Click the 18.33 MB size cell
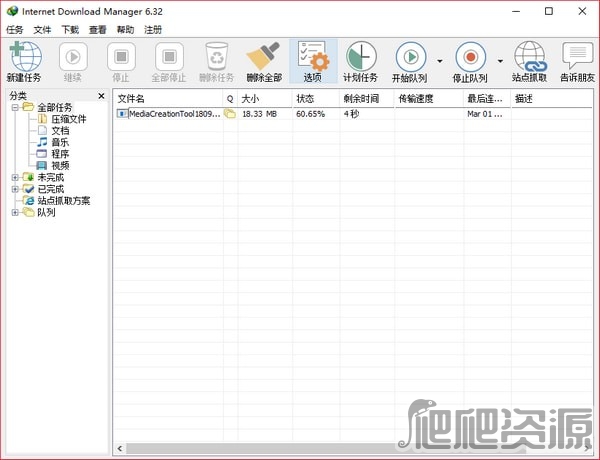Image resolution: width=600 pixels, height=460 pixels. click(x=259, y=114)
